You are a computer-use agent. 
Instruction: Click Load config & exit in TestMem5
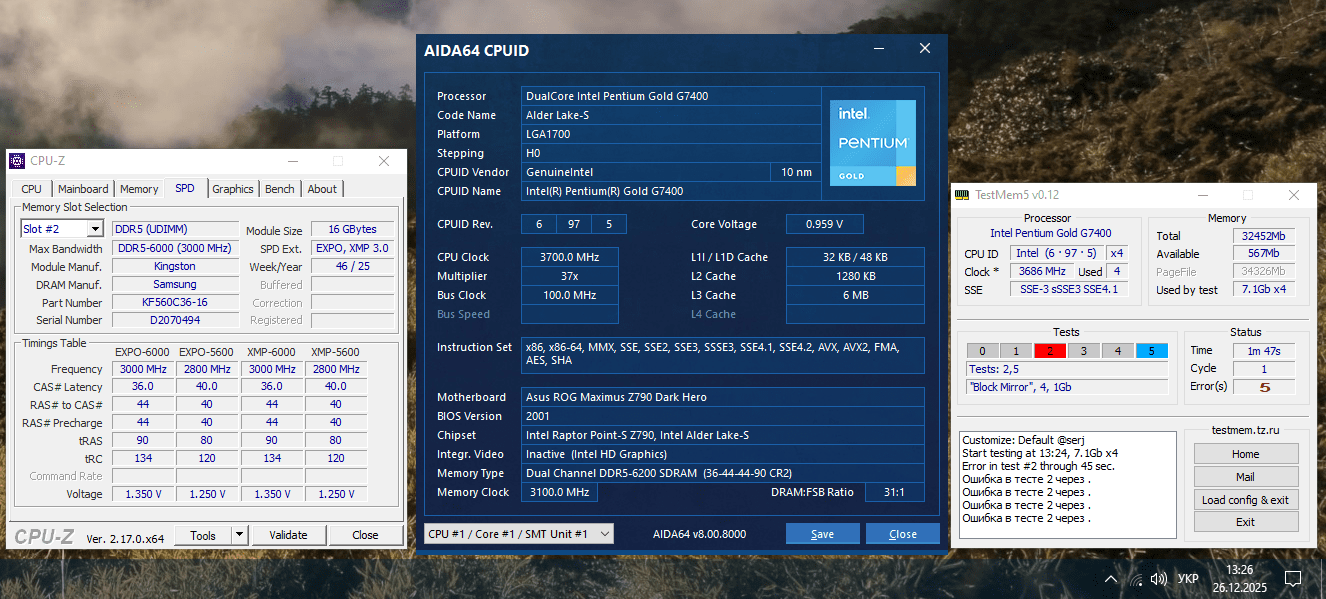click(x=1245, y=500)
